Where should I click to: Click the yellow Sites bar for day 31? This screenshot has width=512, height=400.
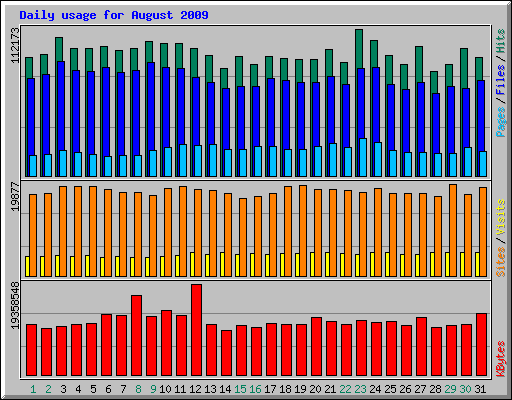pyautogui.click(x=477, y=264)
